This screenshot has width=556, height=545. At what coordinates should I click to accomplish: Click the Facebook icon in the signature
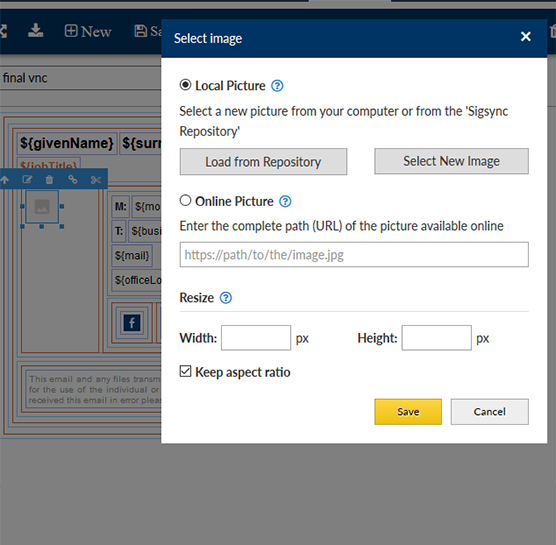point(132,323)
